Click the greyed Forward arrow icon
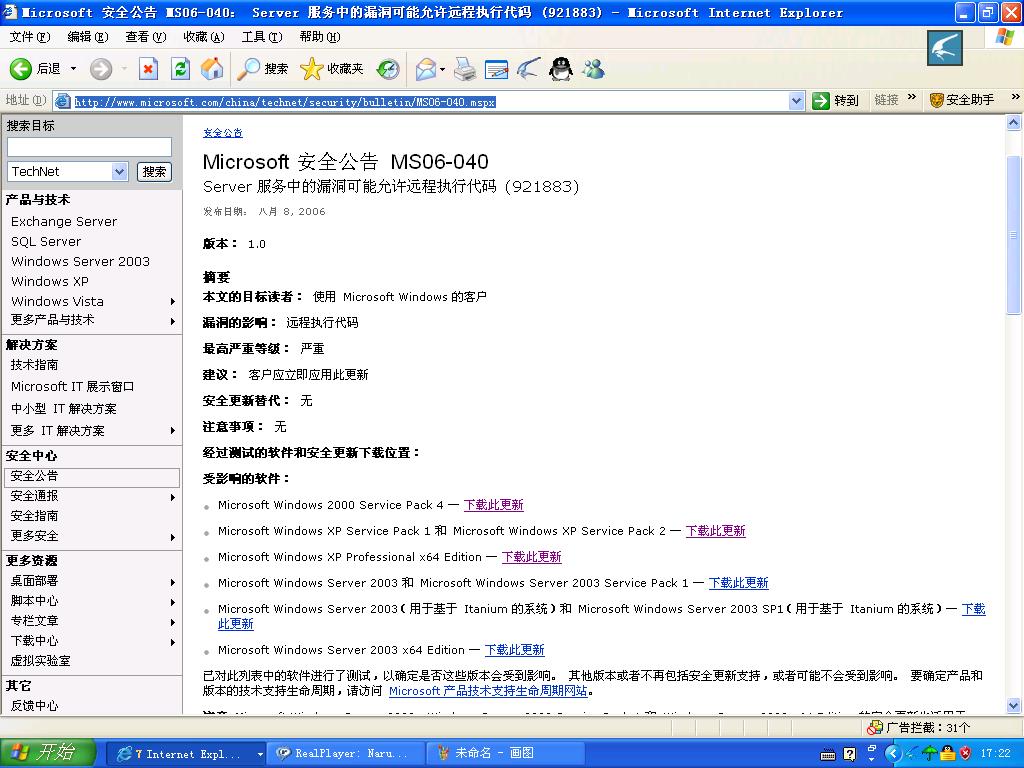 pyautogui.click(x=101, y=69)
